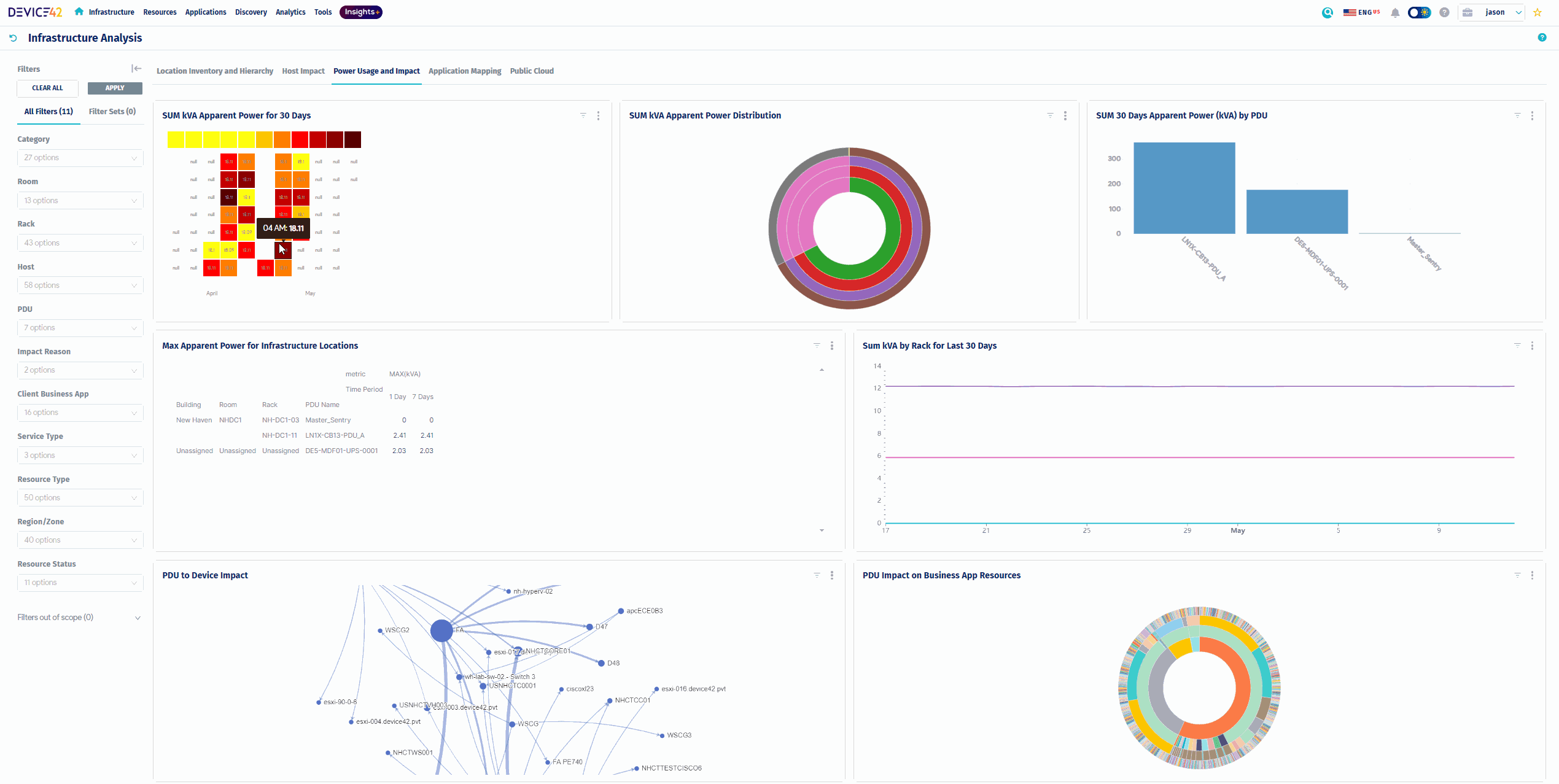The height and width of the screenshot is (784, 1559).
Task: Click the APPLY filters button
Action: point(115,88)
